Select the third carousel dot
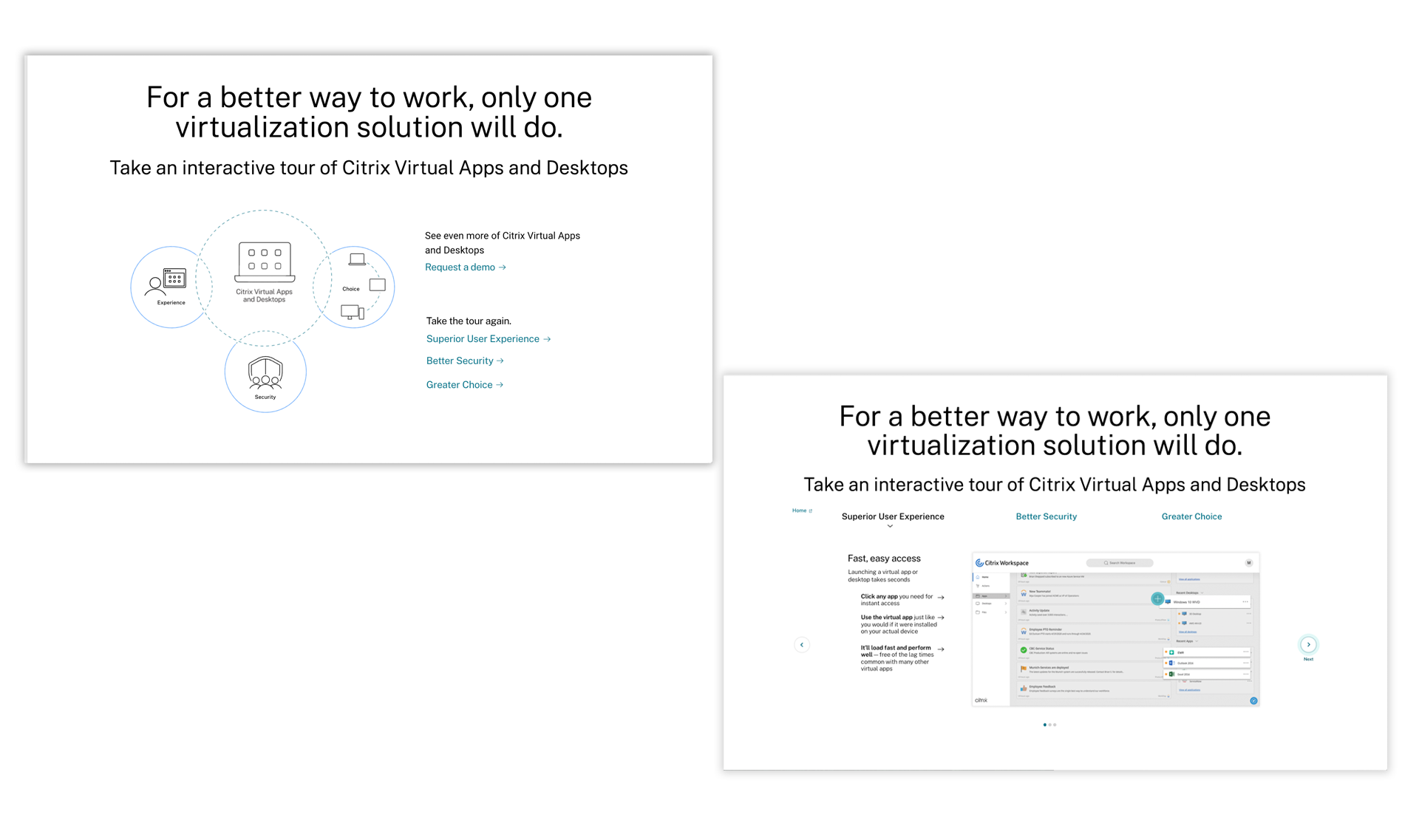 pos(1055,725)
